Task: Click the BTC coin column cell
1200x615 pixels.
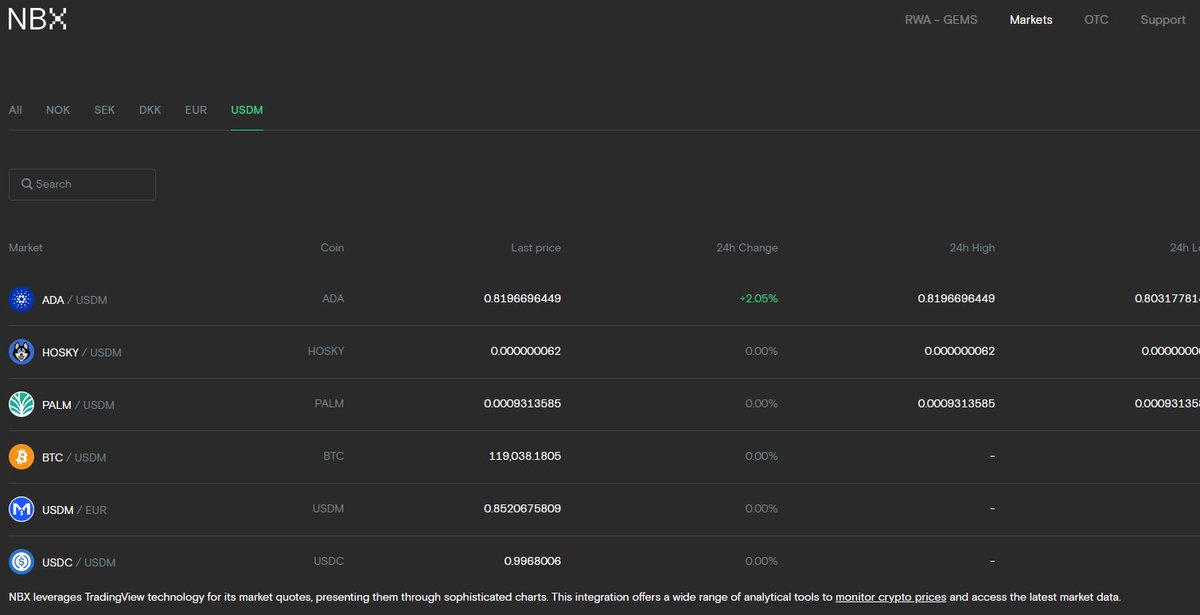Action: [333, 456]
